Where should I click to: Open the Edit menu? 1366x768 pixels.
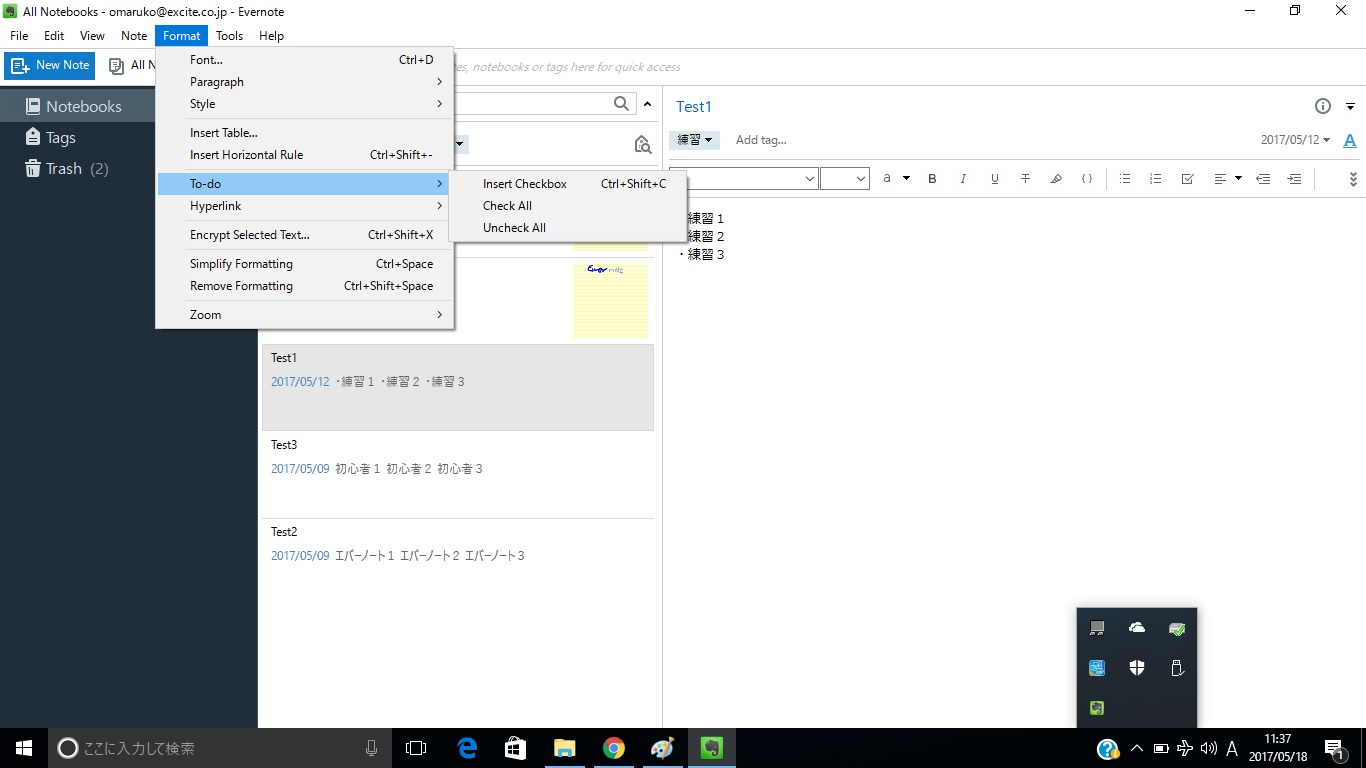pos(54,36)
